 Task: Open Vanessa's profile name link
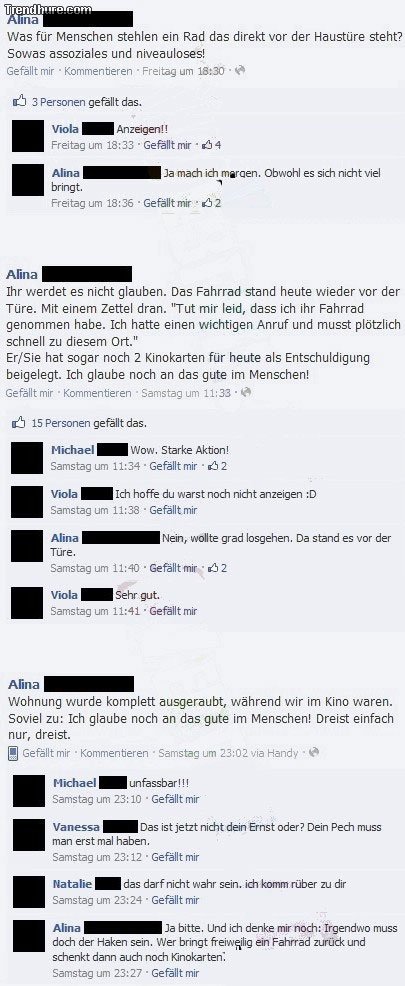(75, 827)
